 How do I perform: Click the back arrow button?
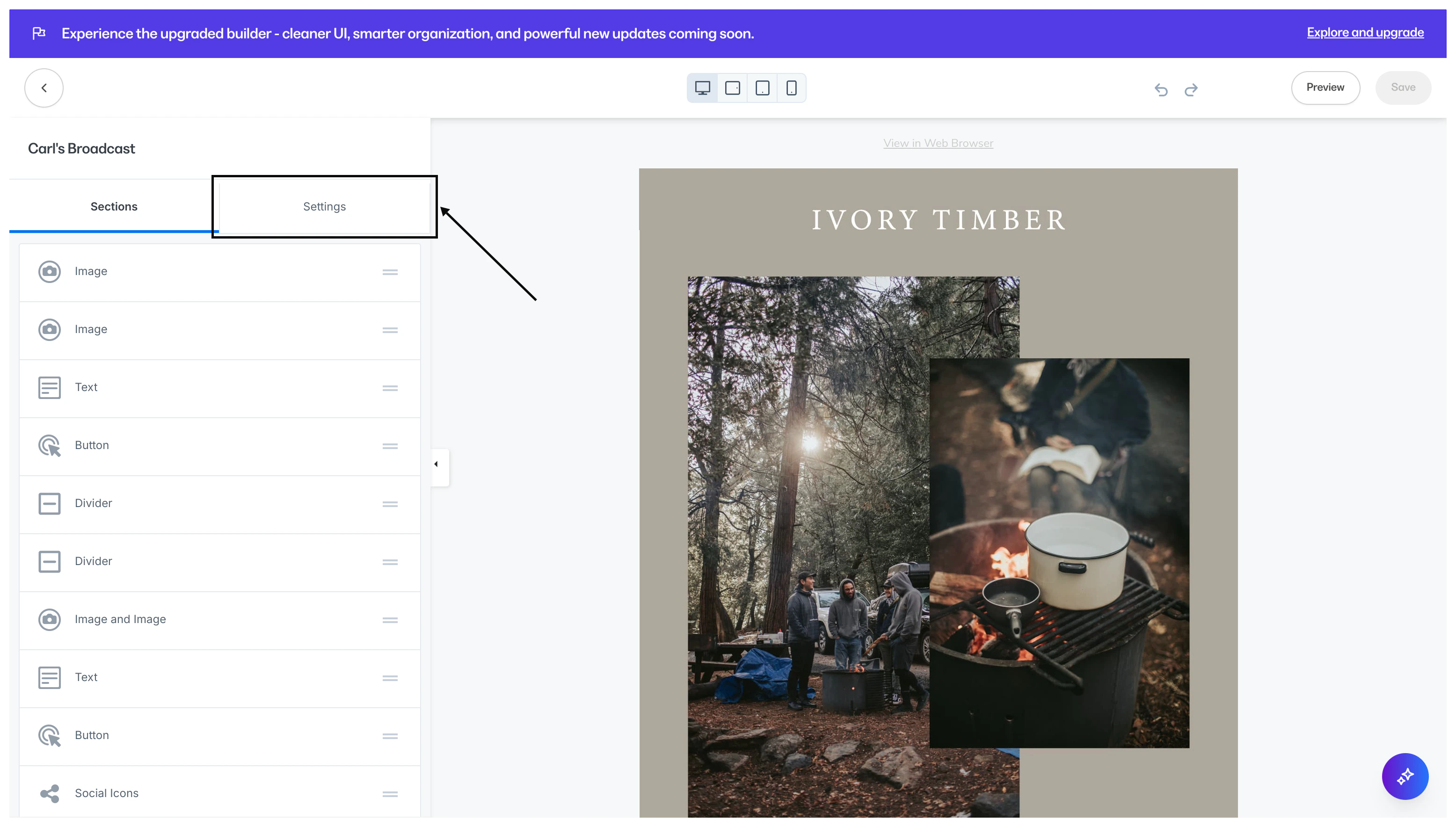click(44, 88)
